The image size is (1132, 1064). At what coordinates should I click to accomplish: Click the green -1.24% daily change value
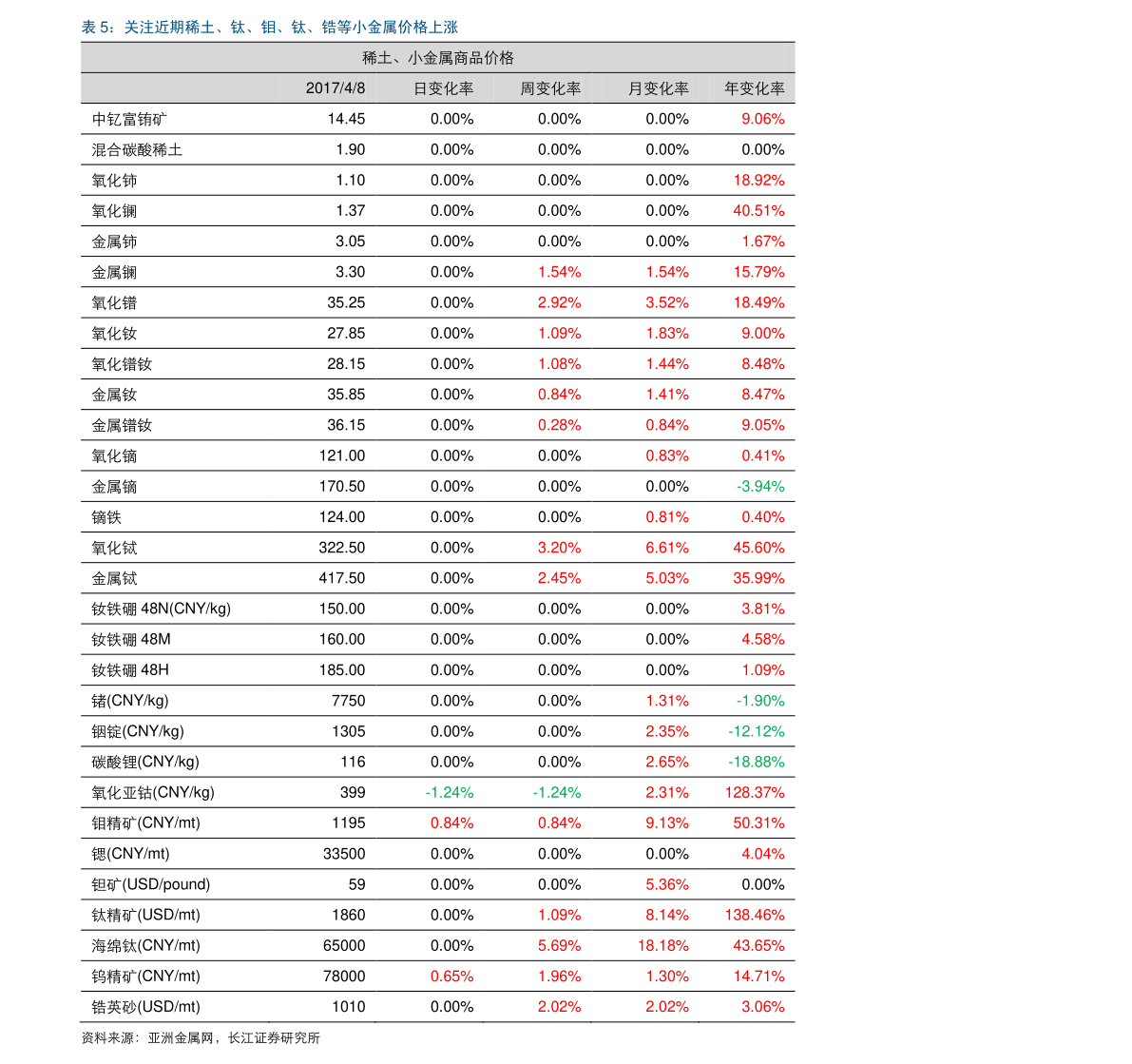click(449, 792)
